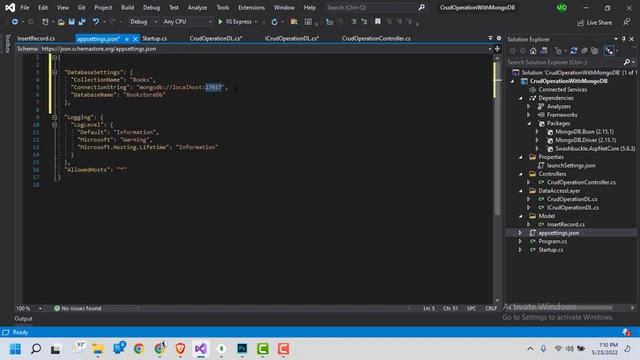This screenshot has width=640, height=360.
Task: Open the Analyze menu
Action: [x=197, y=7]
